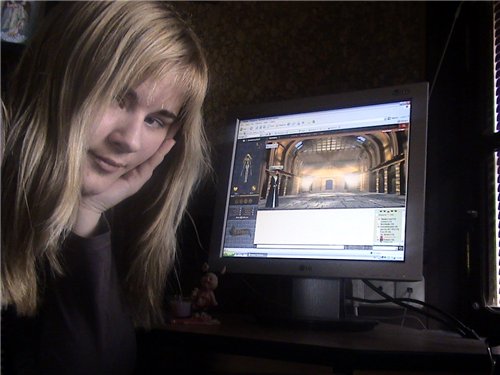This screenshot has width=500, height=375.
Task: Click the send icon right of the chat input
Action: pyautogui.click(x=400, y=248)
